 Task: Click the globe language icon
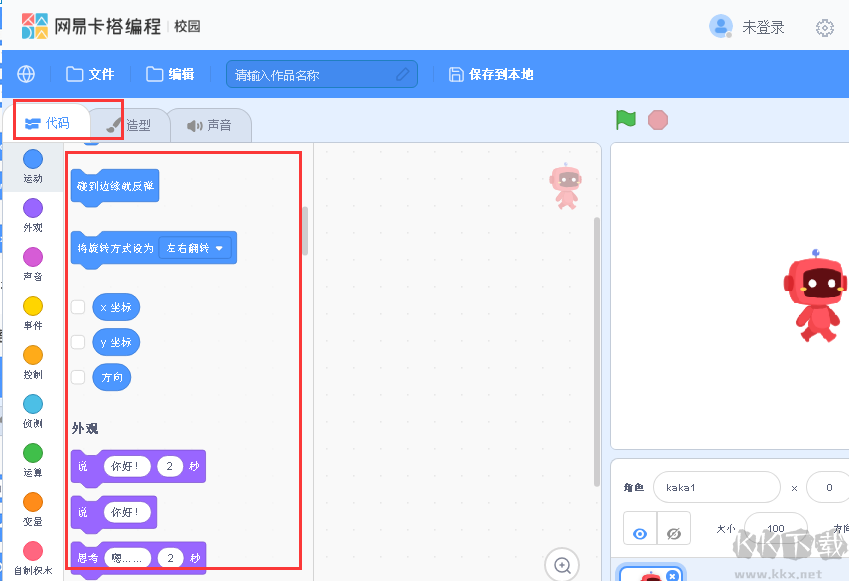(x=26, y=74)
